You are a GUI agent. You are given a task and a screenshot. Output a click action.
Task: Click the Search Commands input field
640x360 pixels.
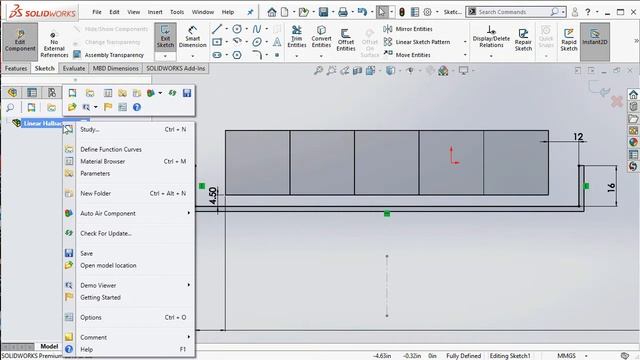(x=512, y=12)
